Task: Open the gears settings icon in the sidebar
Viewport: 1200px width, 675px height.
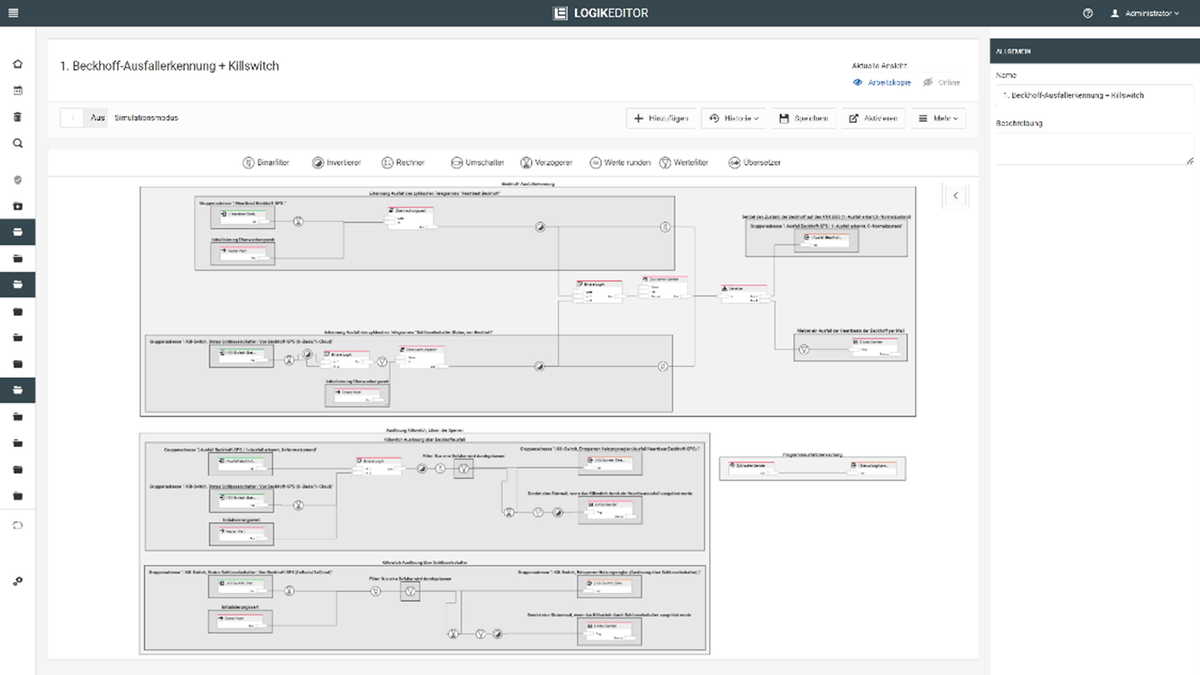Action: pyautogui.click(x=17, y=580)
